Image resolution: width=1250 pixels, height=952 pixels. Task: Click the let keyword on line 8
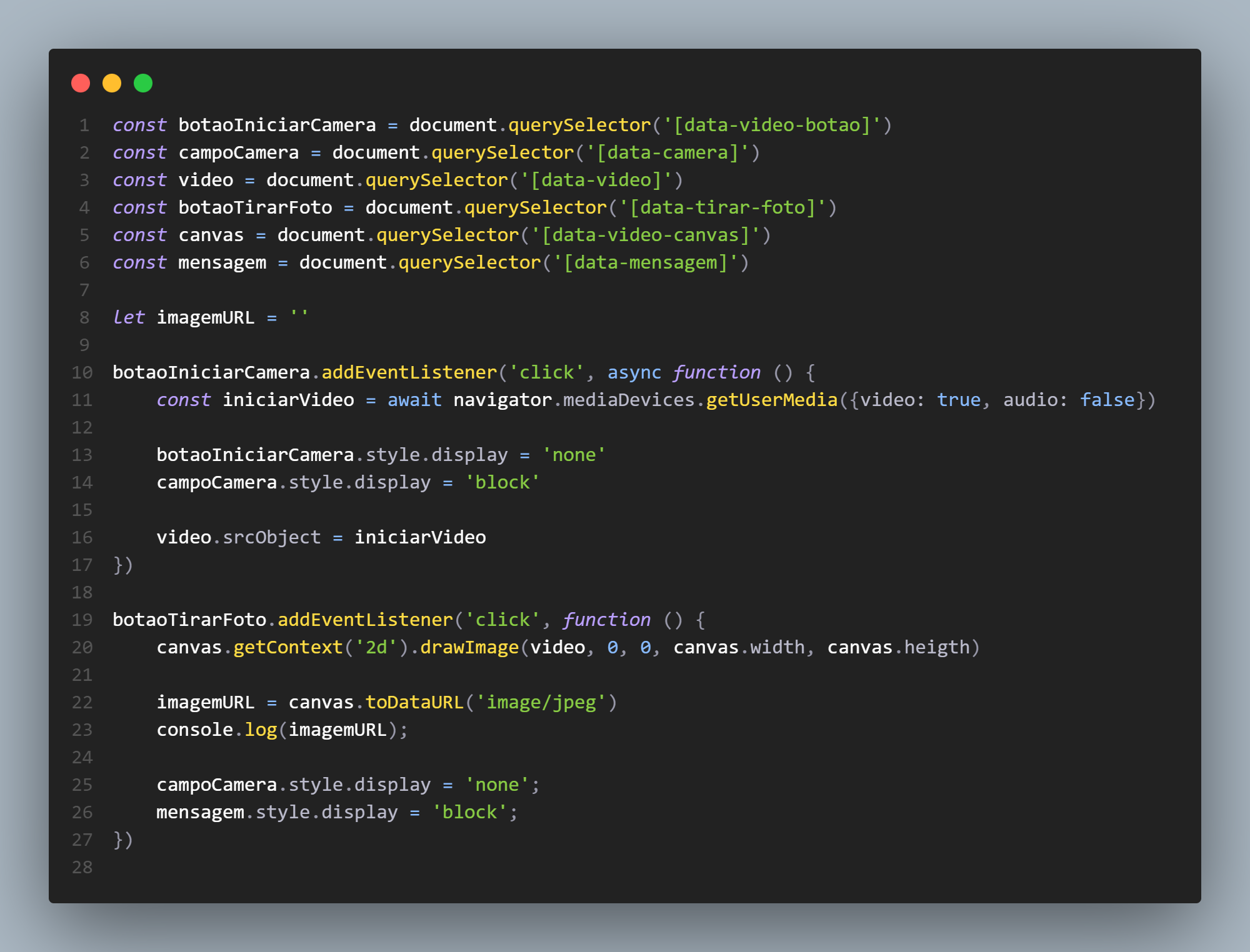point(129,317)
